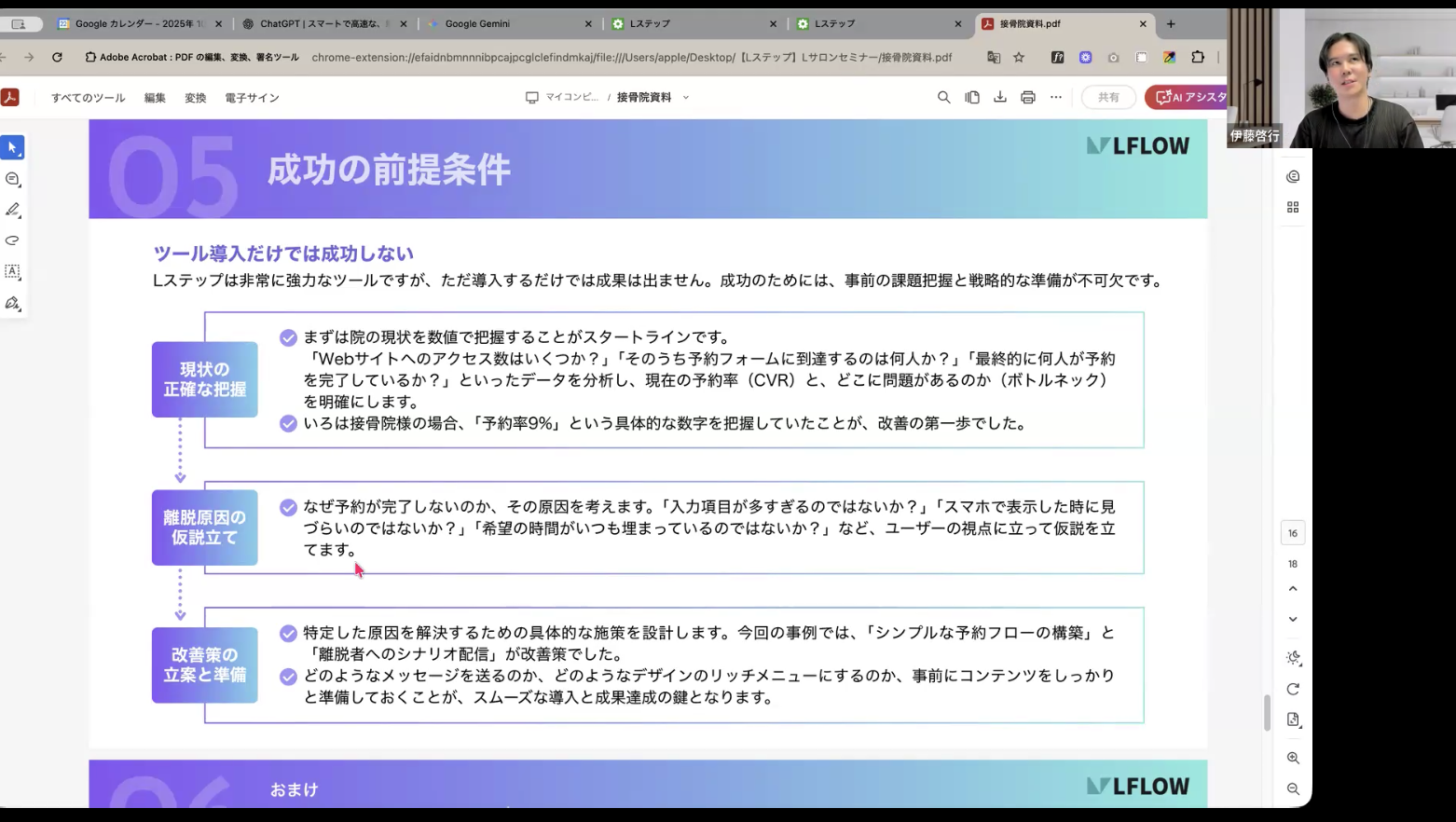Toggle the page thumbnails grid panel
The image size is (1456, 822).
point(1293,207)
